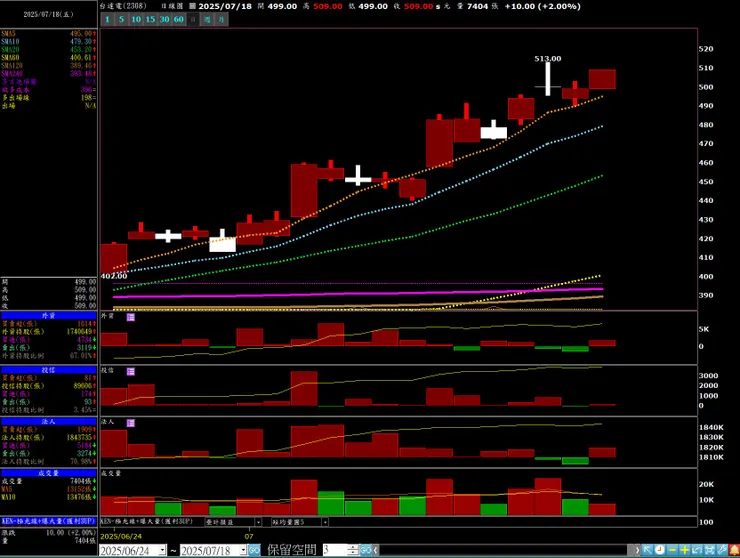Screen dimensions: 740x558
Task: Open settings icon in the 法人 sub-chart
Action: tap(131, 423)
